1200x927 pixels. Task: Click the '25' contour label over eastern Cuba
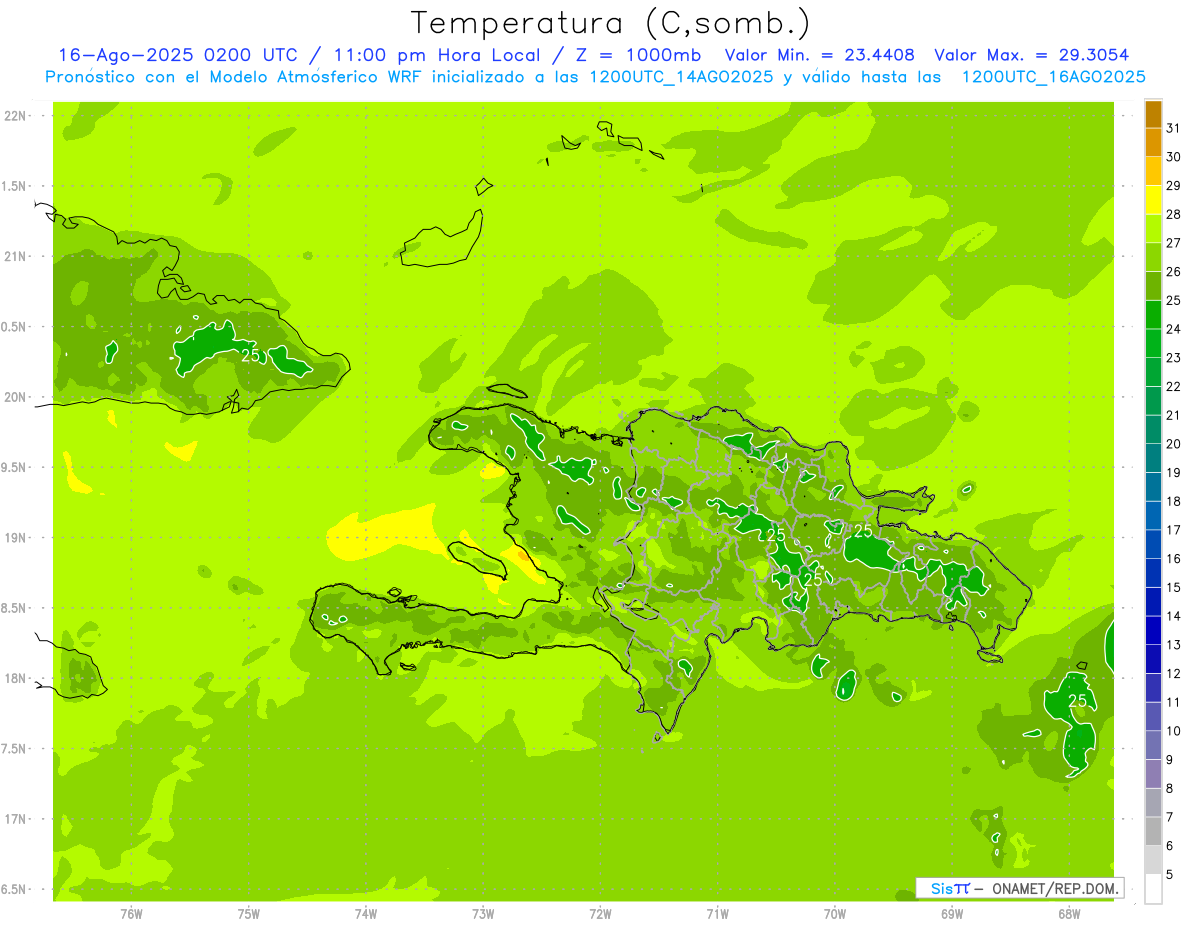pyautogui.click(x=251, y=355)
